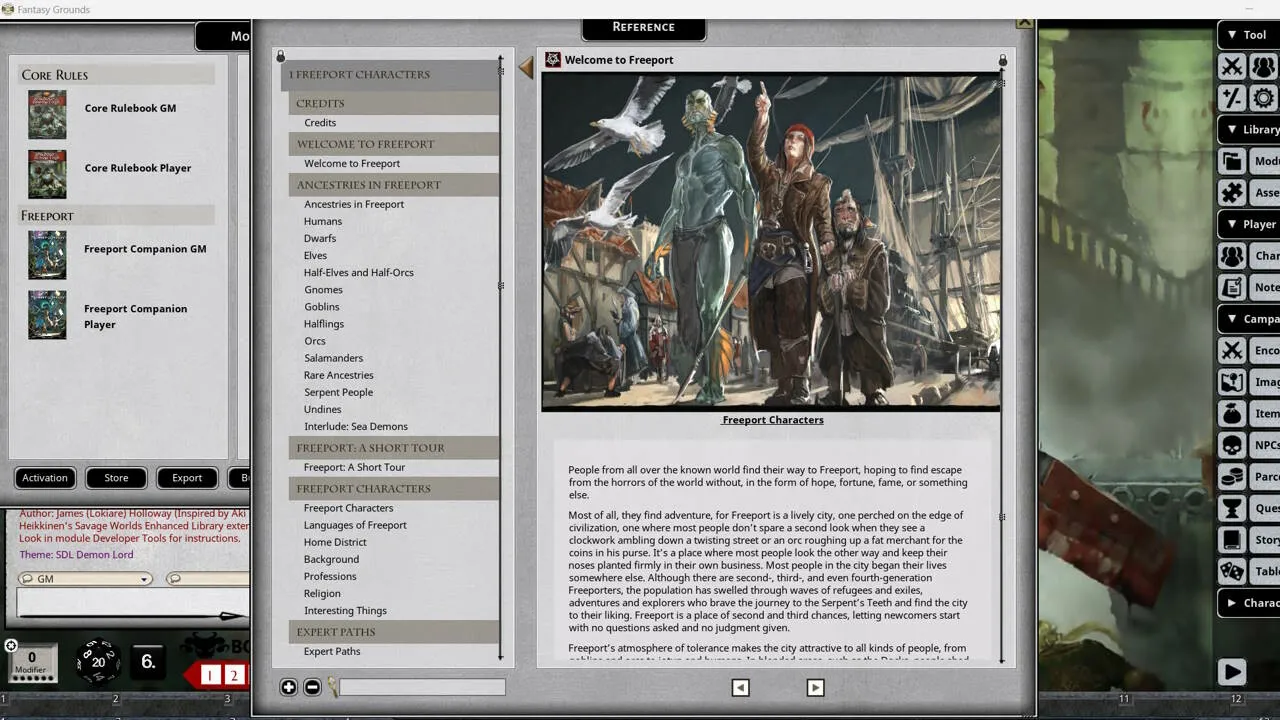Click the Modifier box showing 0
Image resolution: width=1280 pixels, height=720 pixels.
31,663
